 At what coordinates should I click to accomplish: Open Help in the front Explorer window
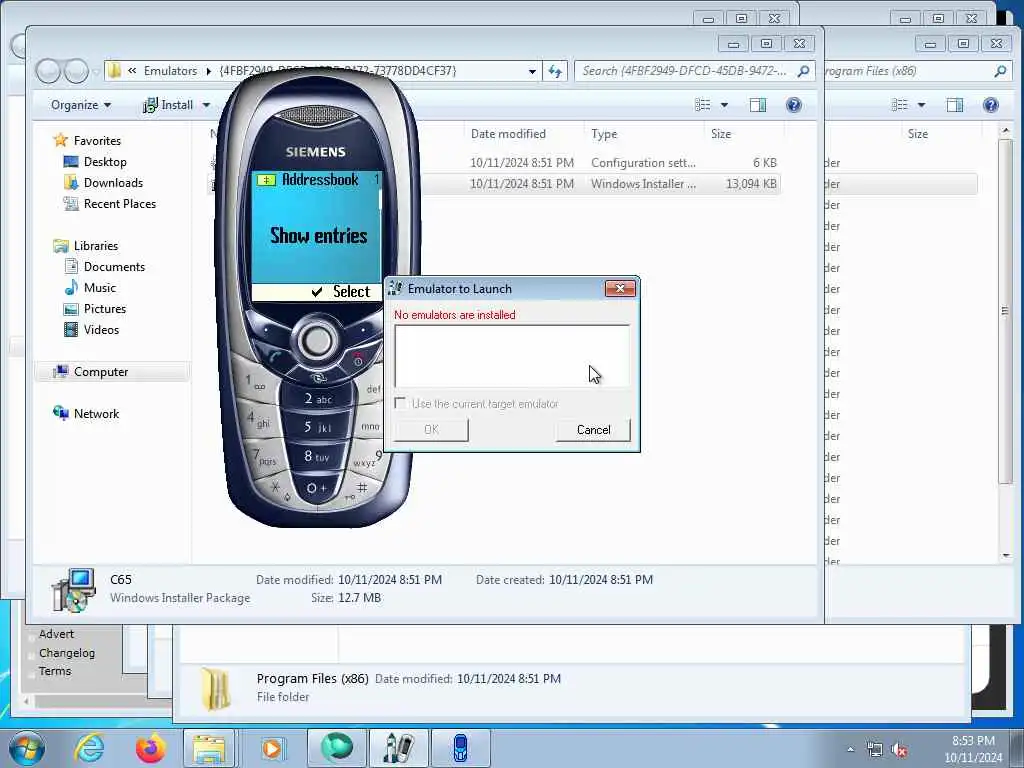[793, 105]
